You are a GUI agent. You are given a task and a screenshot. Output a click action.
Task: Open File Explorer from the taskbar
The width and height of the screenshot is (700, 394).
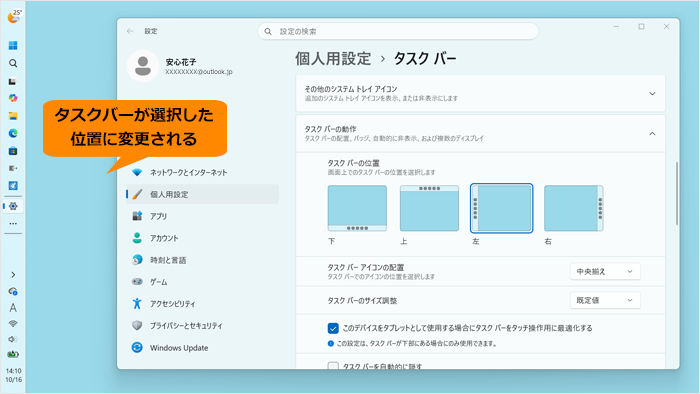tap(13, 116)
